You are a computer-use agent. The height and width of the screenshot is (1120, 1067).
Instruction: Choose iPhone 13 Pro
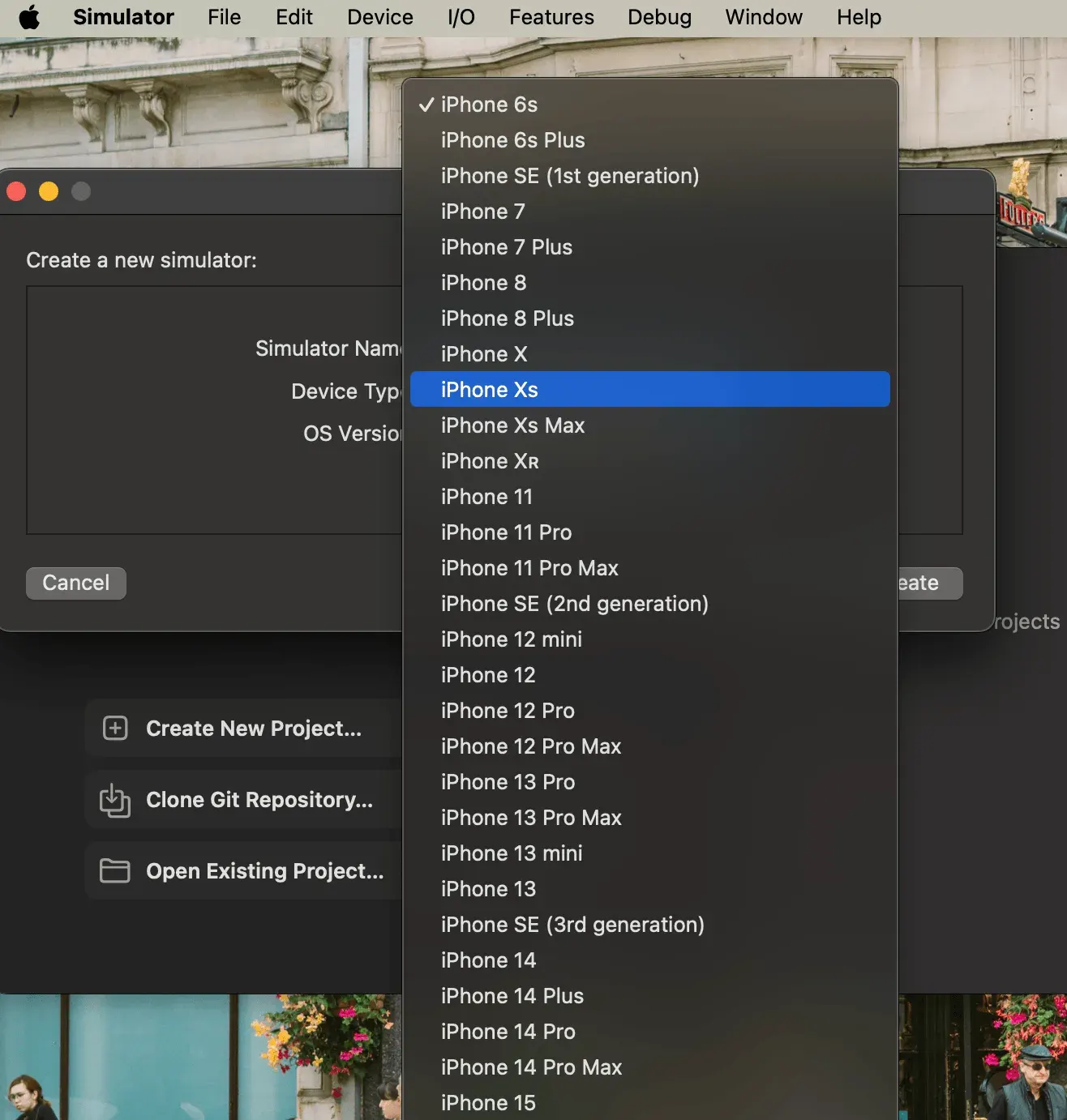650,782
